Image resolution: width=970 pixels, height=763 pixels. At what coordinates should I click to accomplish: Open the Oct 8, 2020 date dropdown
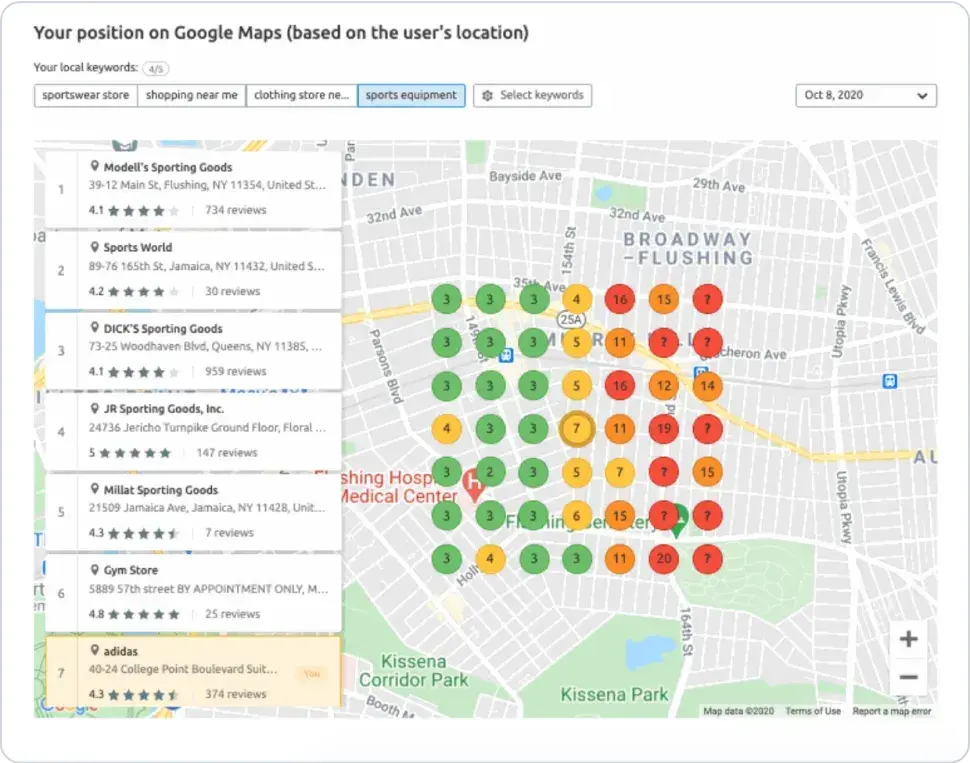pyautogui.click(x=866, y=95)
